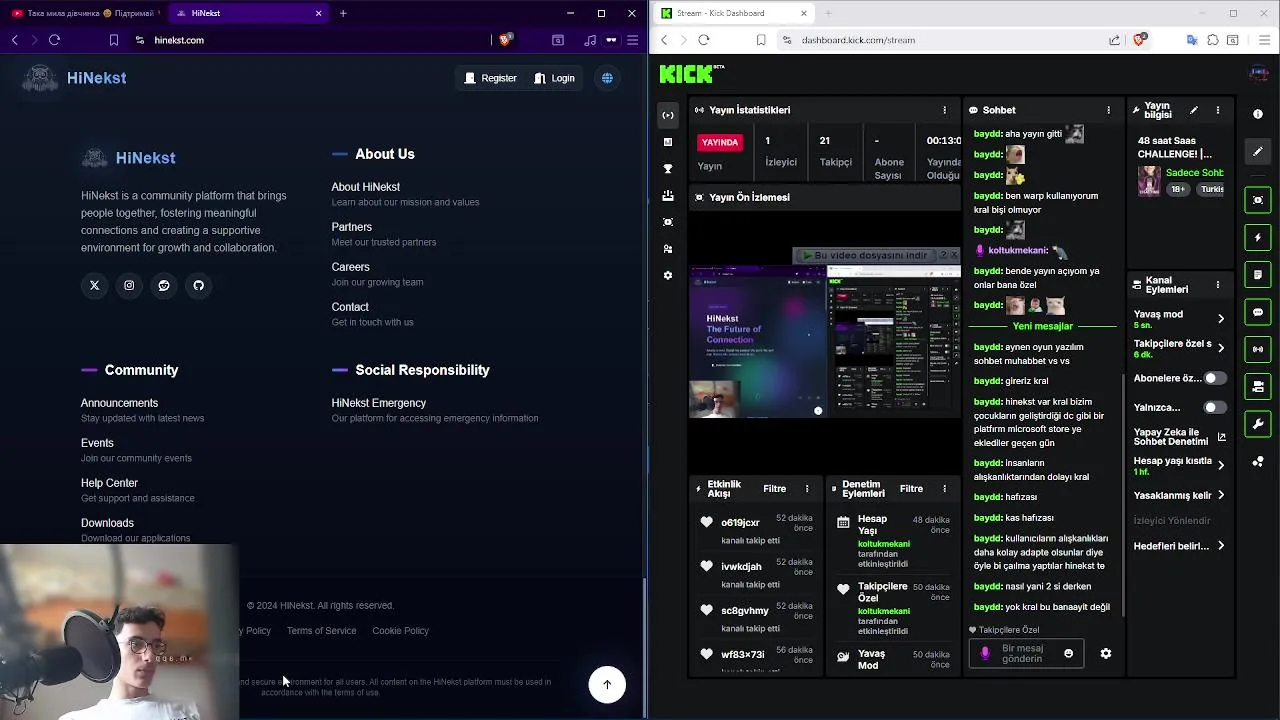Open Cookie Policy footer link
This screenshot has width=1280, height=720.
coord(400,631)
